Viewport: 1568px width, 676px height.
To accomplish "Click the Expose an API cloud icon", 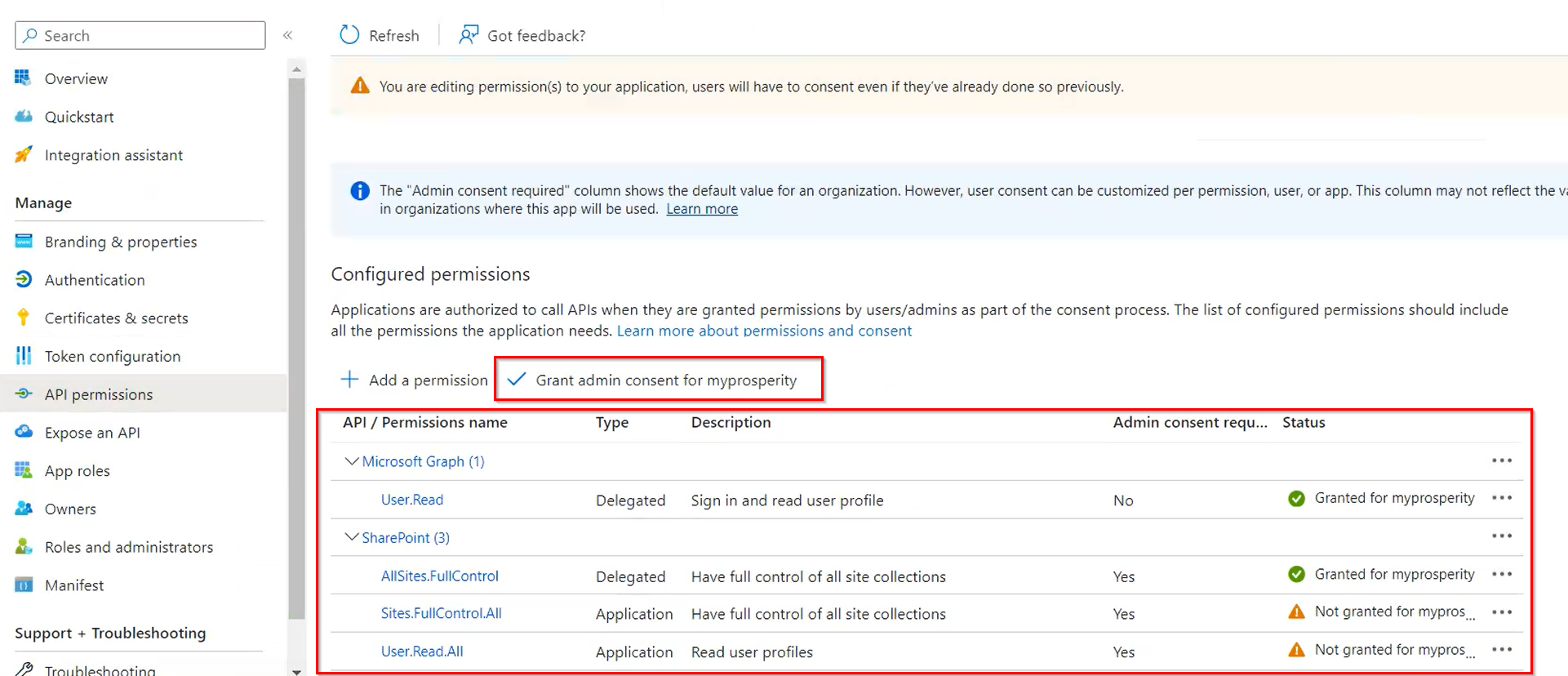I will (x=24, y=431).
